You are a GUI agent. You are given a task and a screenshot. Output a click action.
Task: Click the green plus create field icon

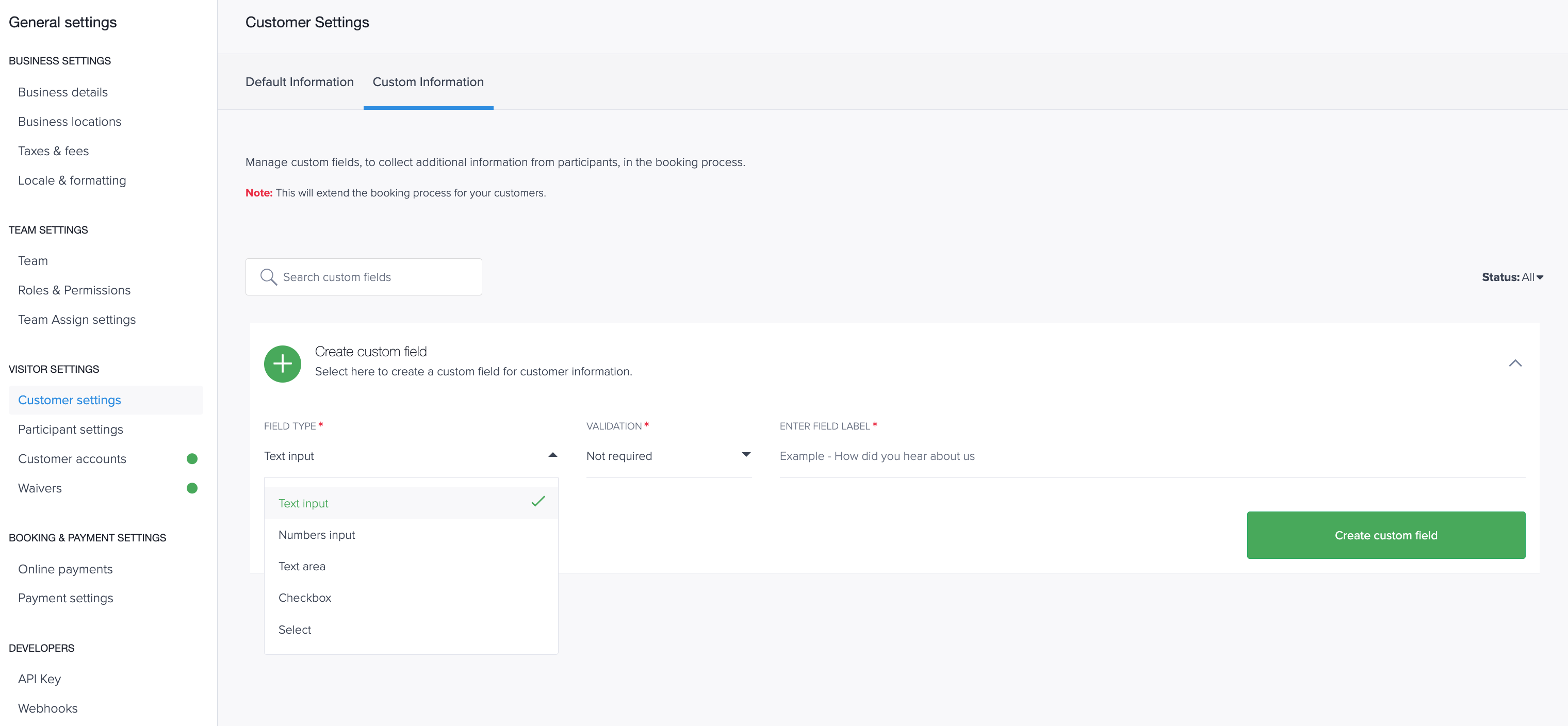283,364
